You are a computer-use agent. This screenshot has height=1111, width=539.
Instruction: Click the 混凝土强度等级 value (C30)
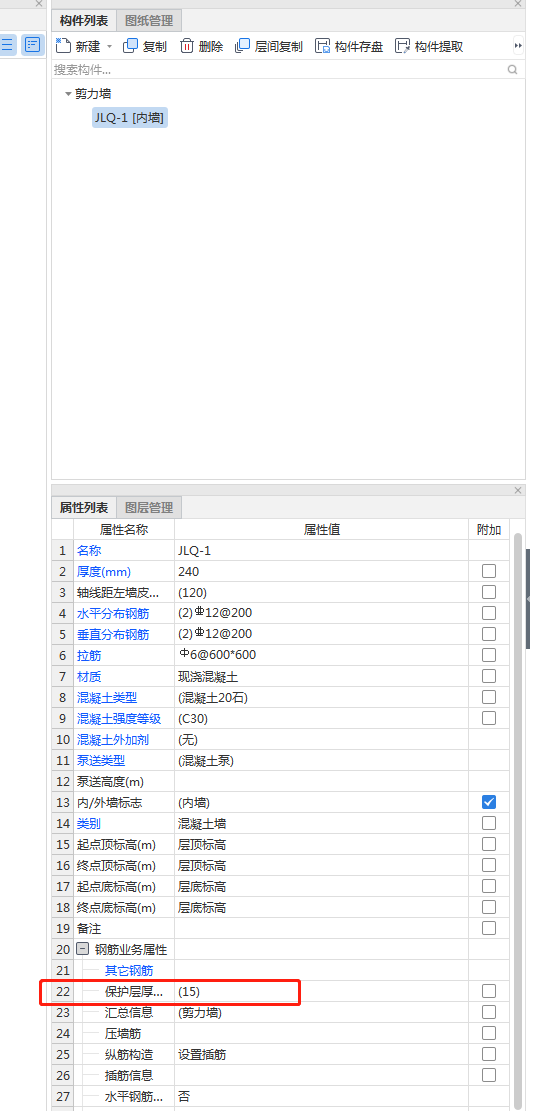(193, 718)
